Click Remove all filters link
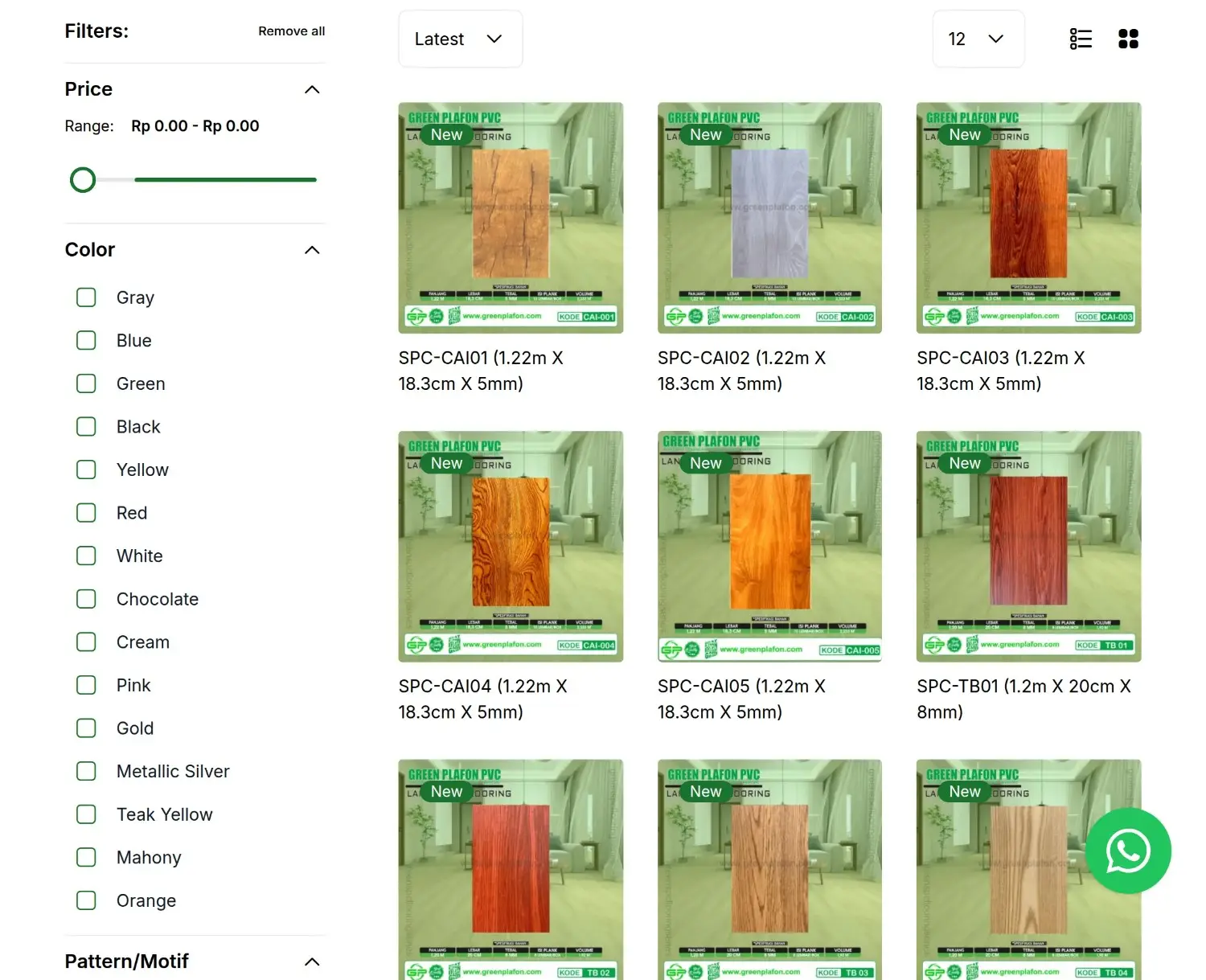The image size is (1206, 980). point(291,31)
